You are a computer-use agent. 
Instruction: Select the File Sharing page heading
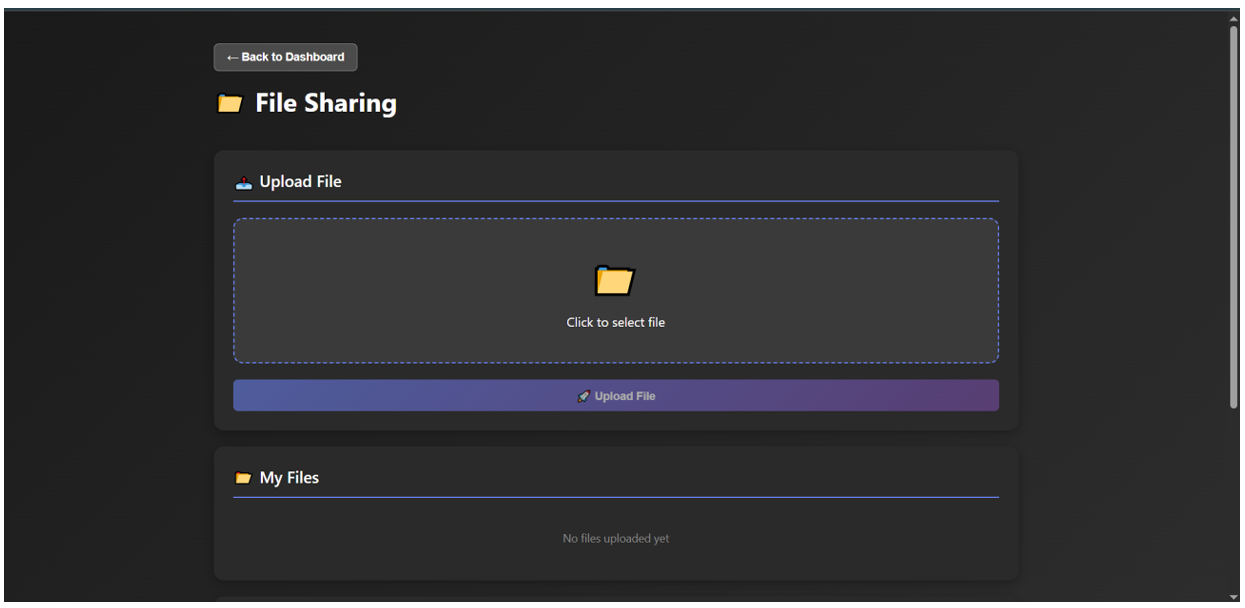click(x=325, y=103)
